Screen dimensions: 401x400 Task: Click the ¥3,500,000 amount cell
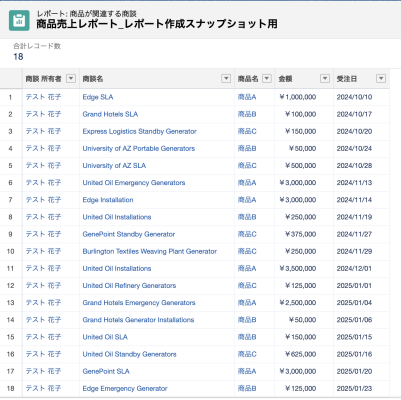(298, 269)
